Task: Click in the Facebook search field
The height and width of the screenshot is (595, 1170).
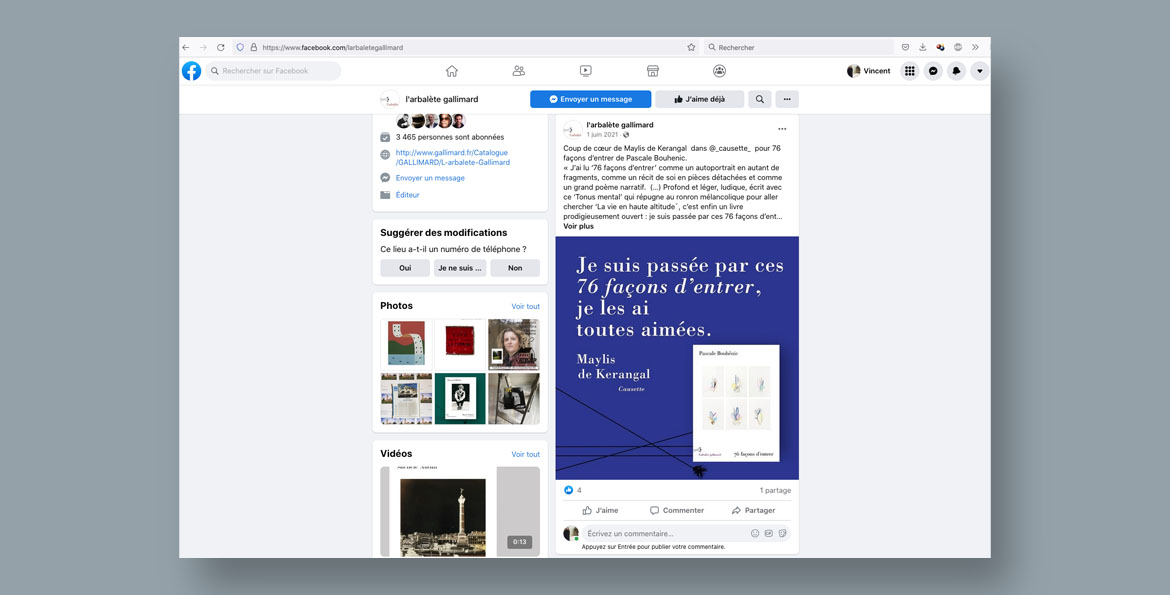Action: click(273, 71)
